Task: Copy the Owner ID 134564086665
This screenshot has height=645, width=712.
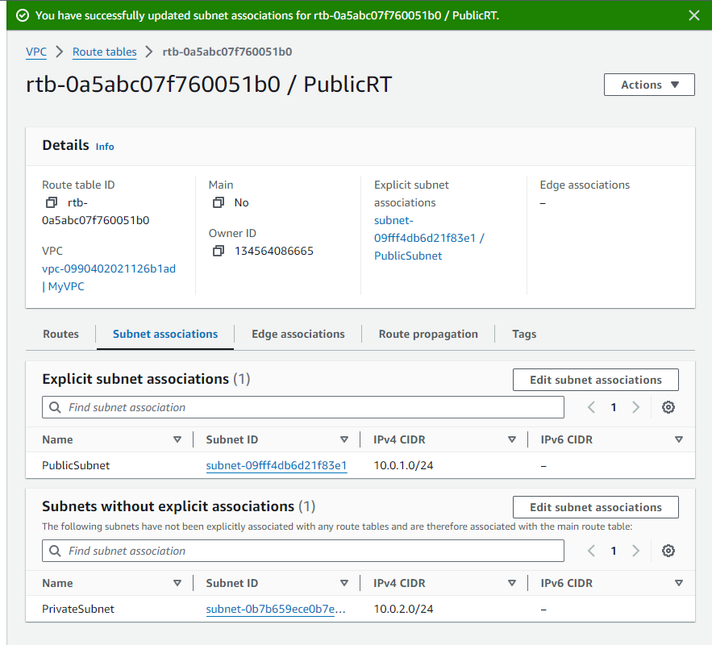Action: point(218,251)
